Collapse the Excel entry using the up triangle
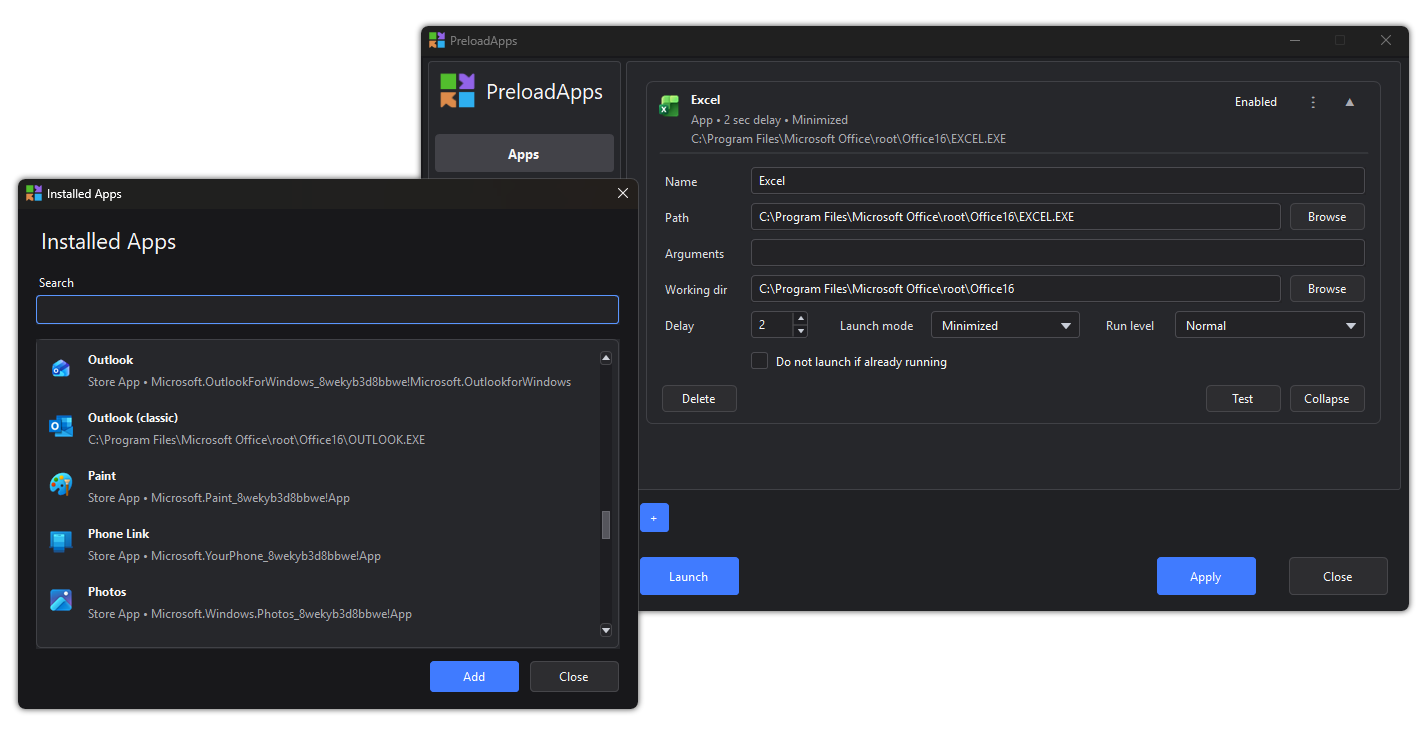This screenshot has height=730, width=1426. point(1349,102)
